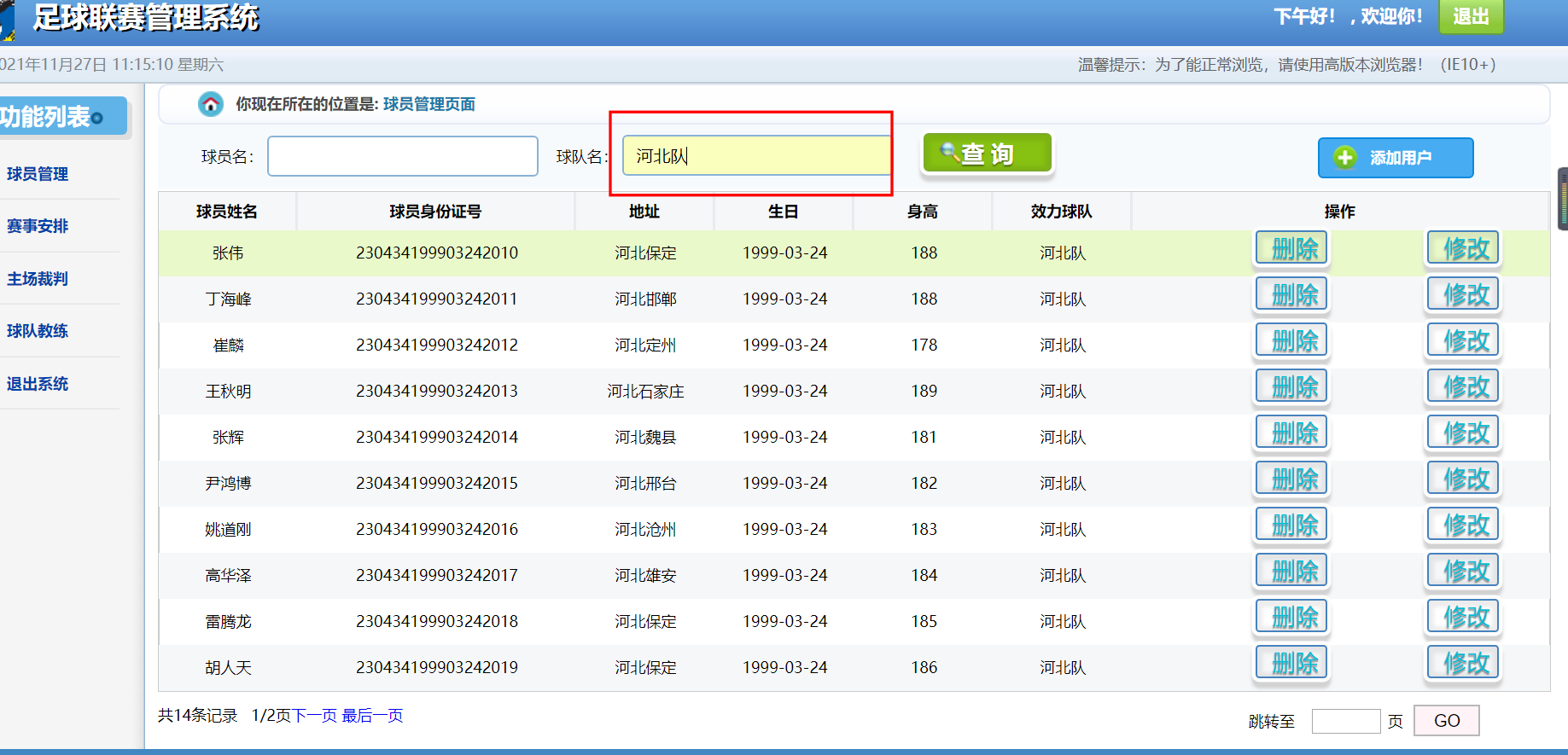
Task: Click address cell 河北雄安
Action: tap(645, 576)
